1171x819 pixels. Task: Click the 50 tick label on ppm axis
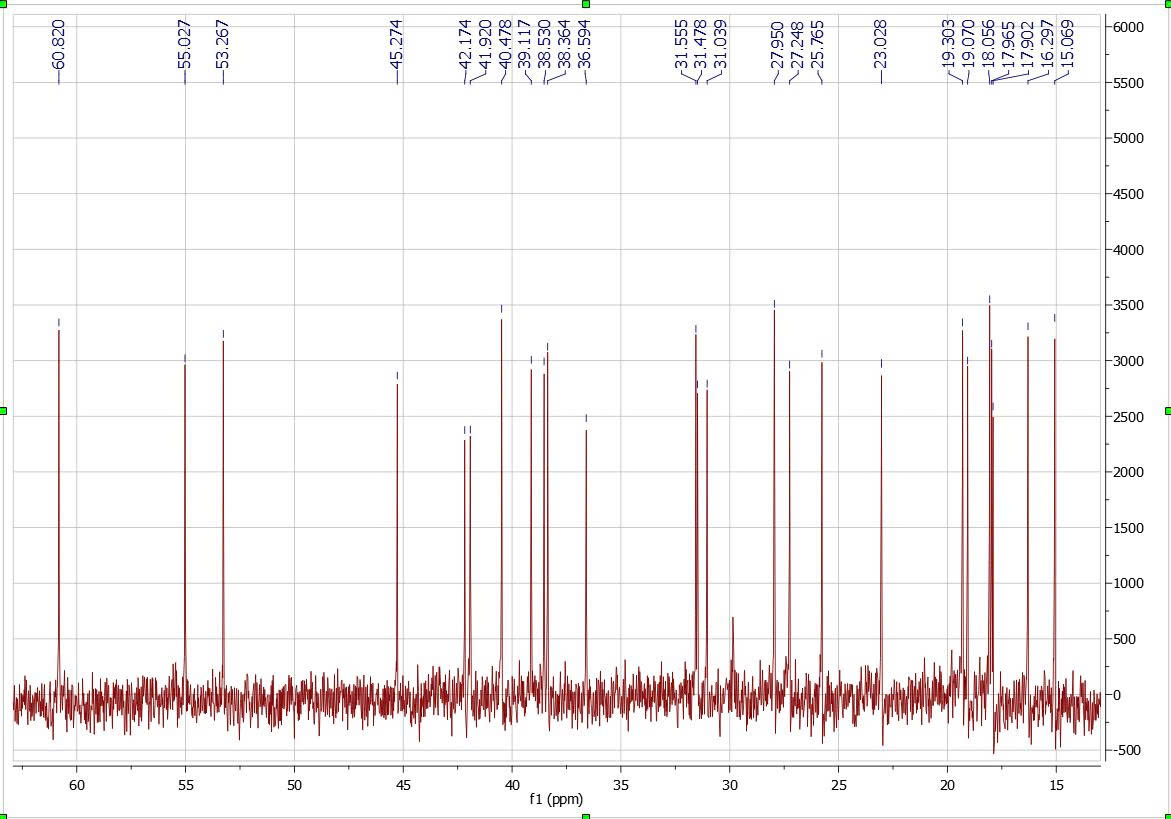[x=295, y=785]
